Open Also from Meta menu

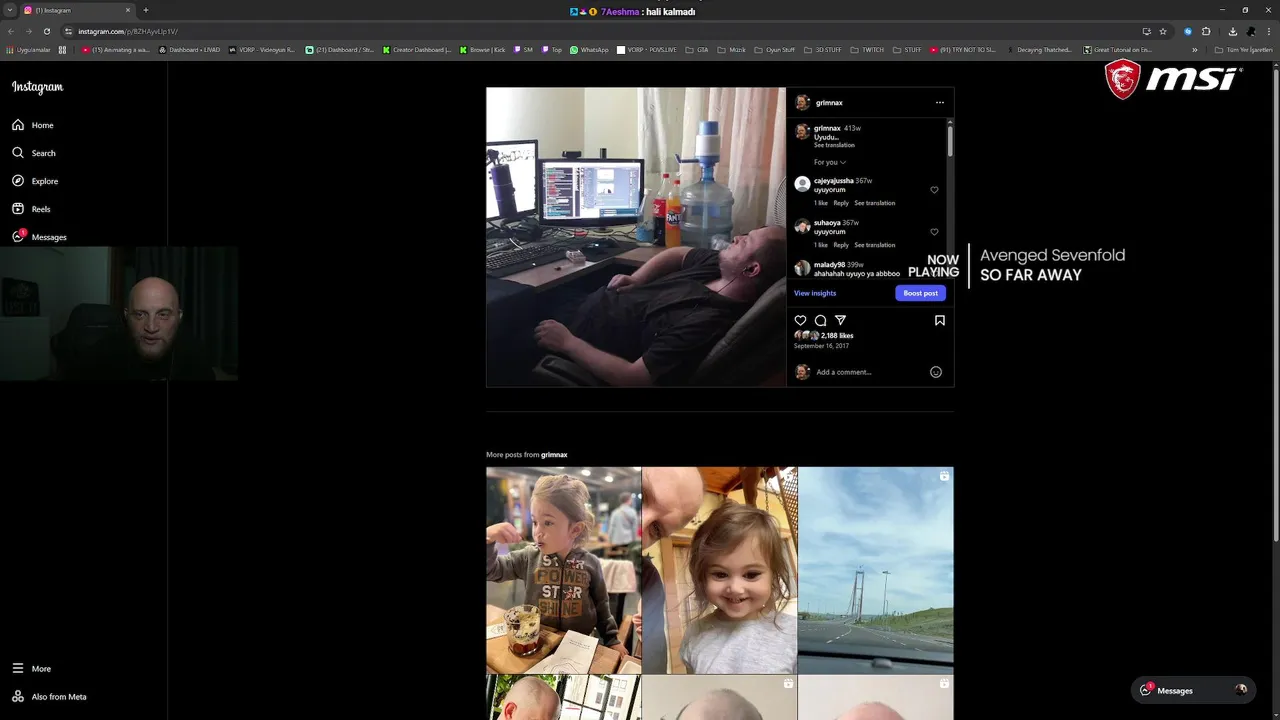[49, 696]
